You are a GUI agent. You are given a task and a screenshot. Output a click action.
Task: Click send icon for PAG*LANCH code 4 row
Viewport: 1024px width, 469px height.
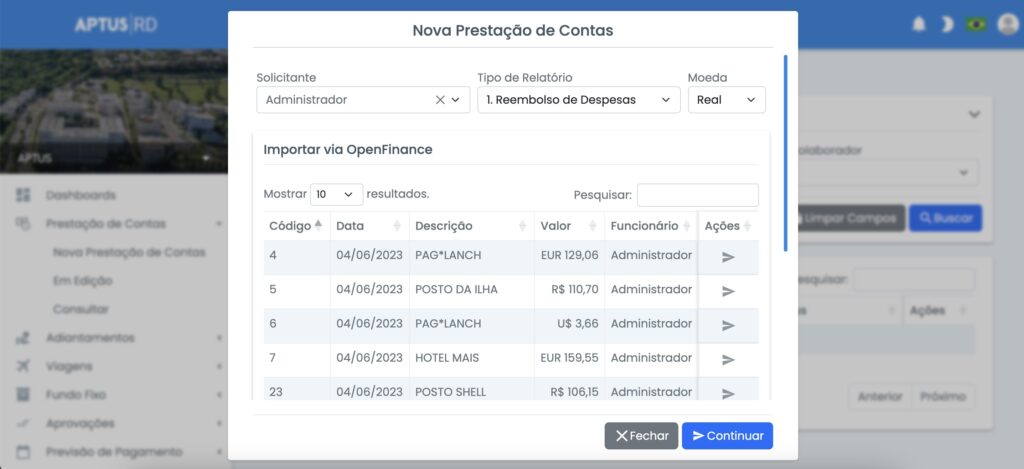click(728, 257)
